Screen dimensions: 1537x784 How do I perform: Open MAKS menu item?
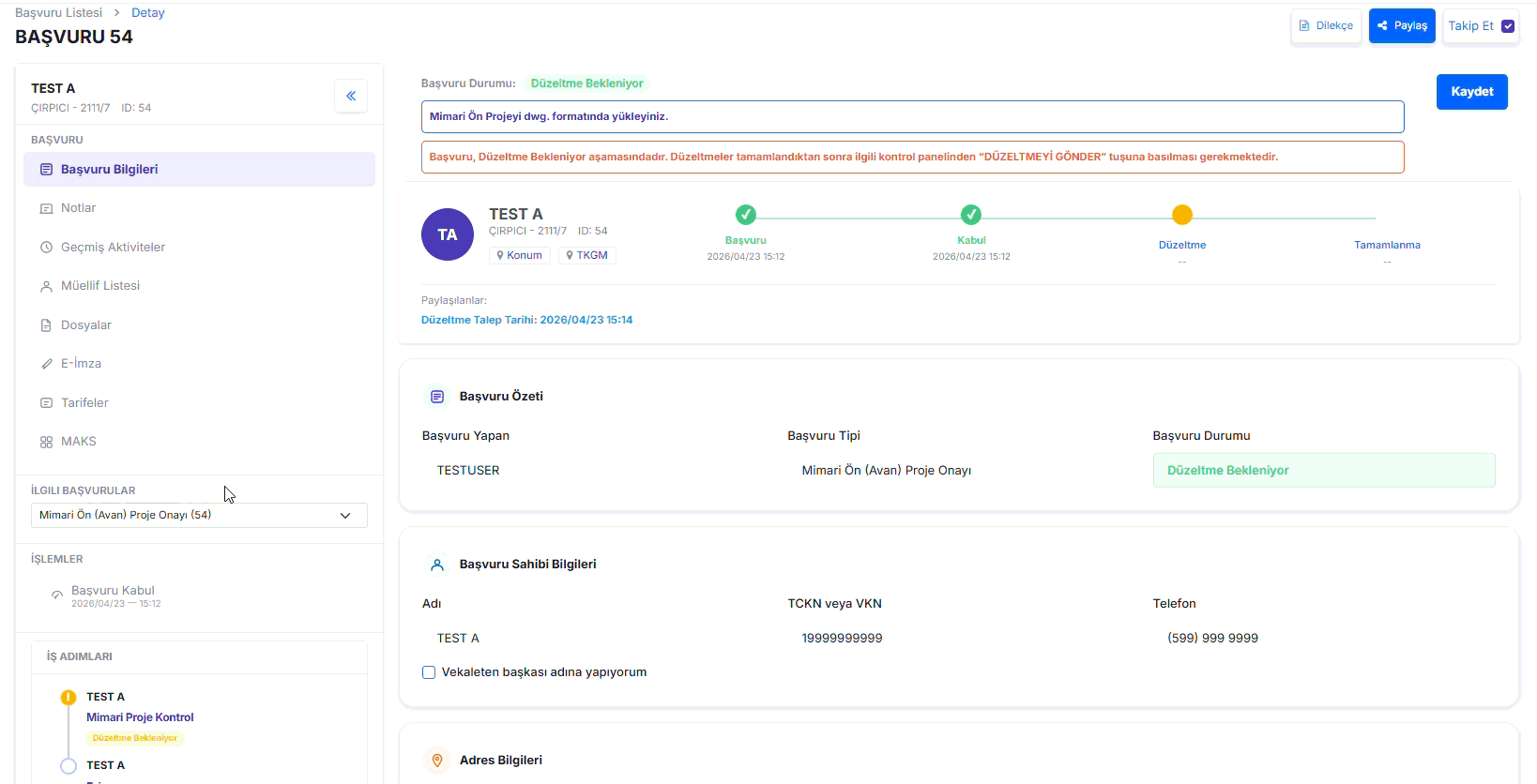199,442
